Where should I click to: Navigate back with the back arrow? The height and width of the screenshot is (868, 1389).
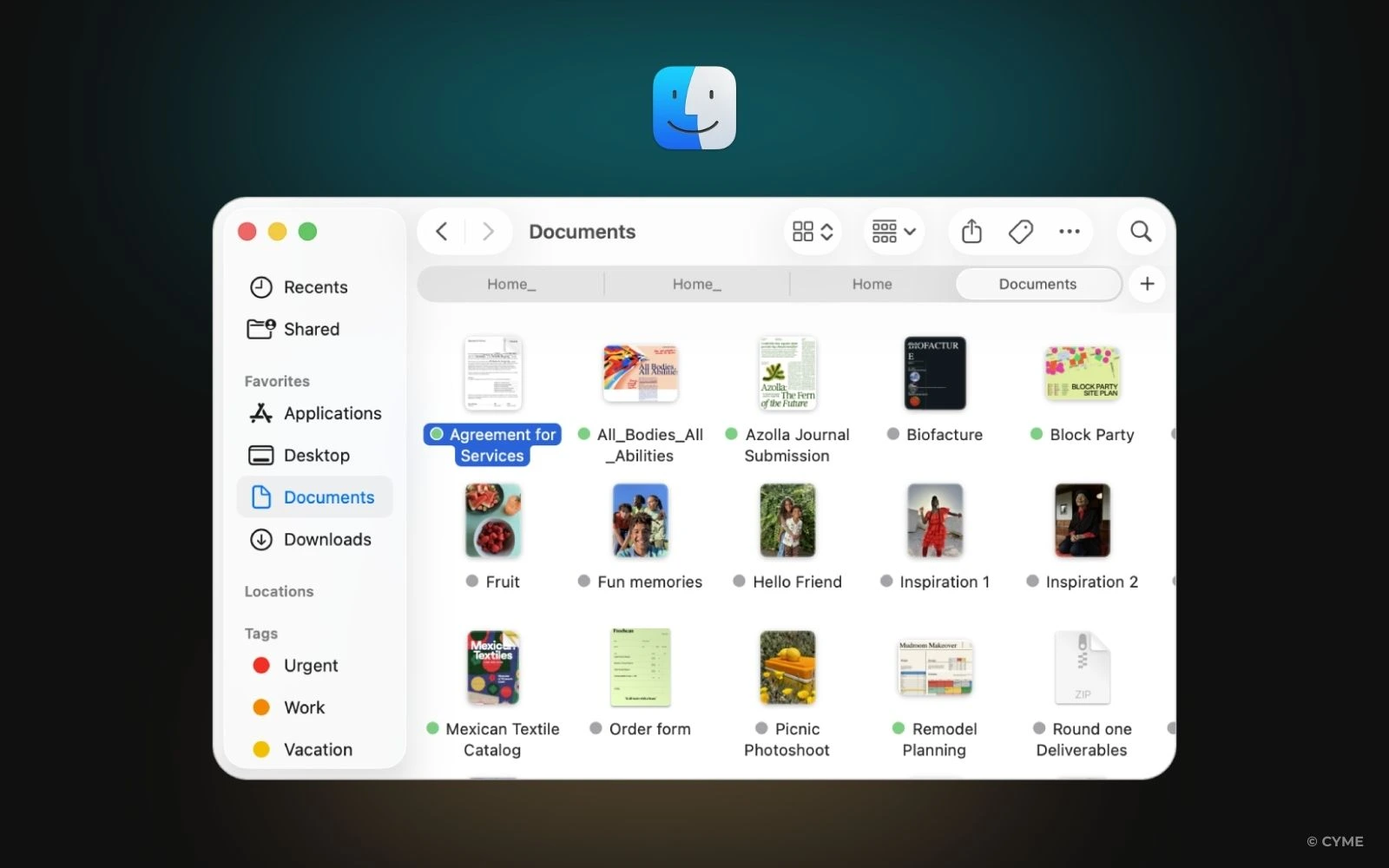(441, 231)
